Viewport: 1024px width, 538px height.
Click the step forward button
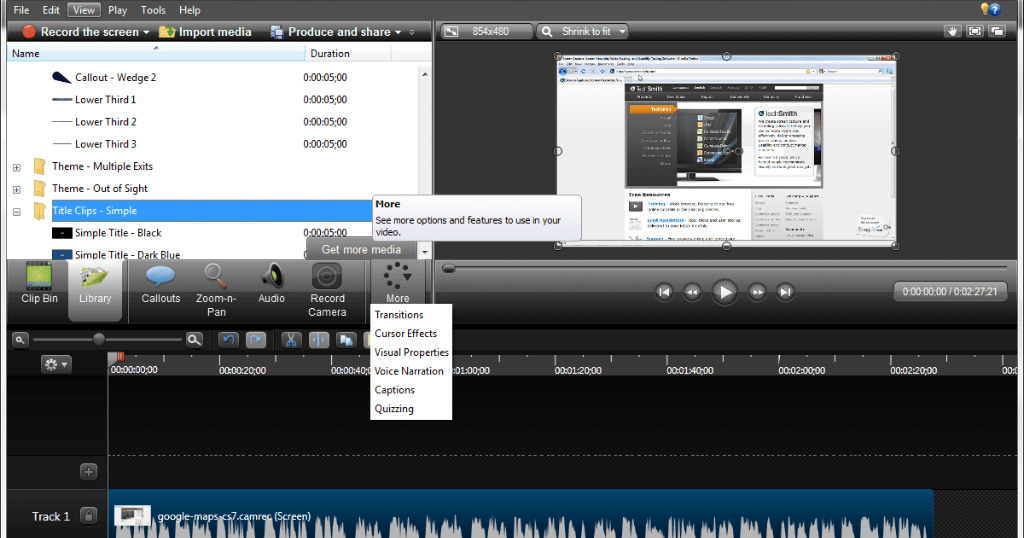click(757, 292)
